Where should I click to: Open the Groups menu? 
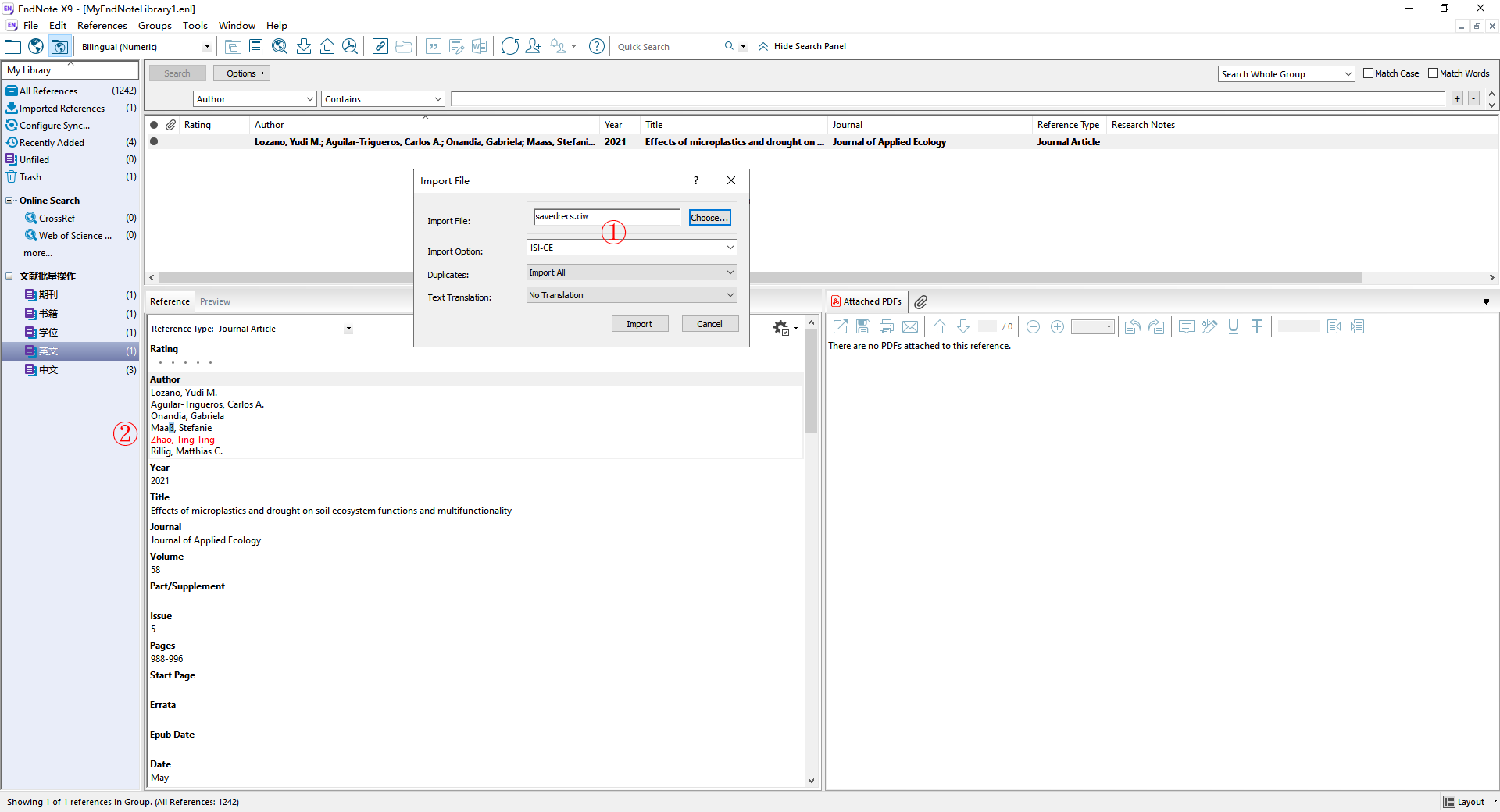[x=155, y=25]
